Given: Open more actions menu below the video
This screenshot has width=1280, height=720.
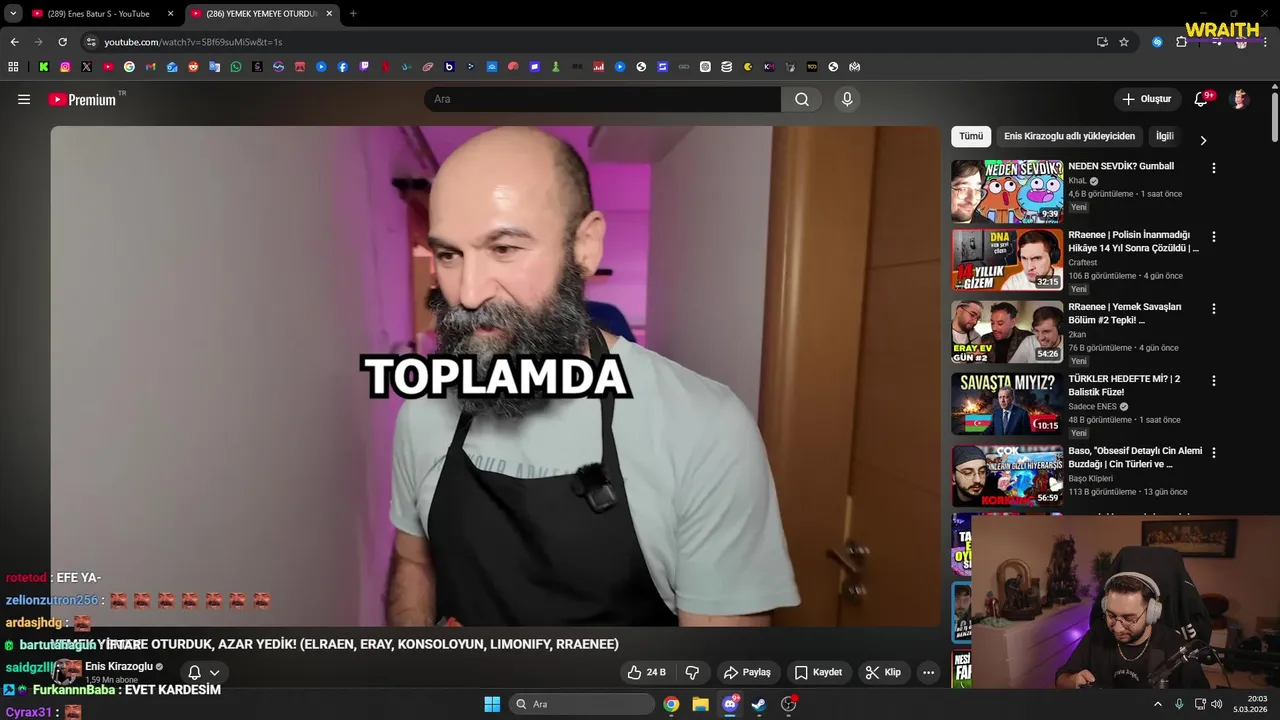Looking at the screenshot, I should tap(928, 672).
